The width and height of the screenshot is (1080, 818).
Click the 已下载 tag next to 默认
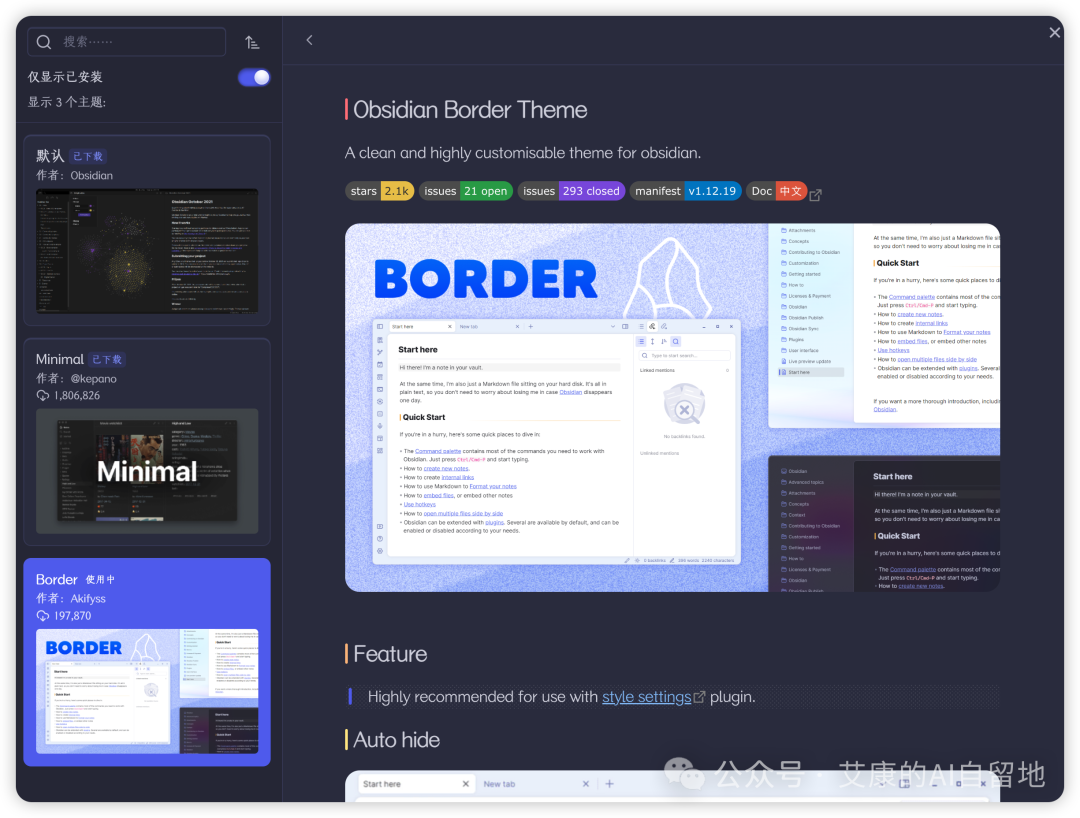pos(87,156)
